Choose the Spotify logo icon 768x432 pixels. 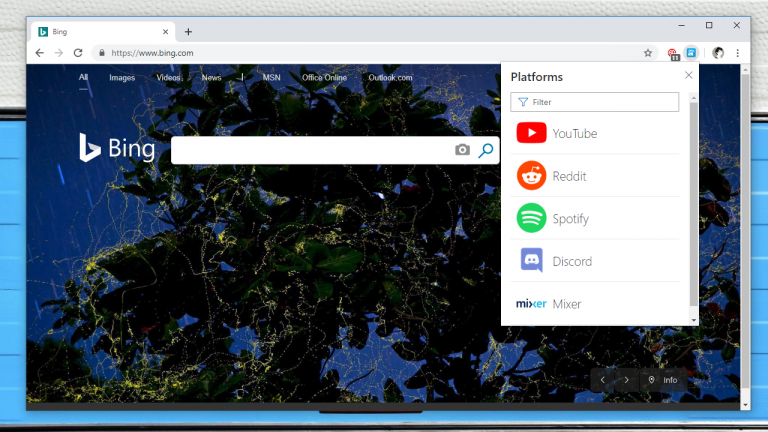531,218
